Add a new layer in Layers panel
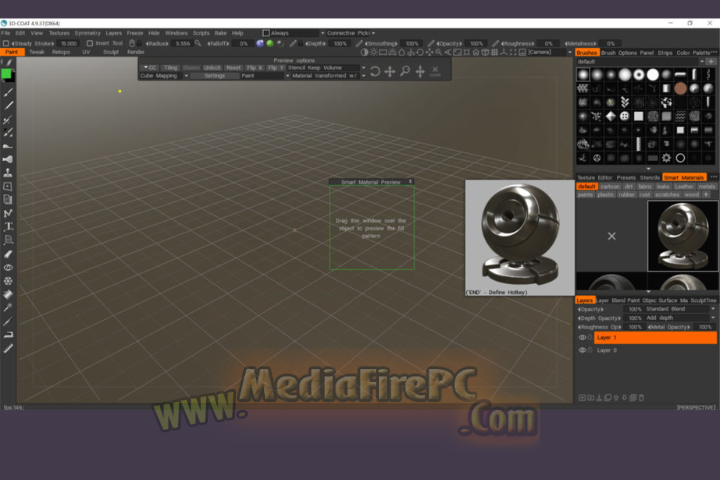720x480 pixels. [582, 398]
